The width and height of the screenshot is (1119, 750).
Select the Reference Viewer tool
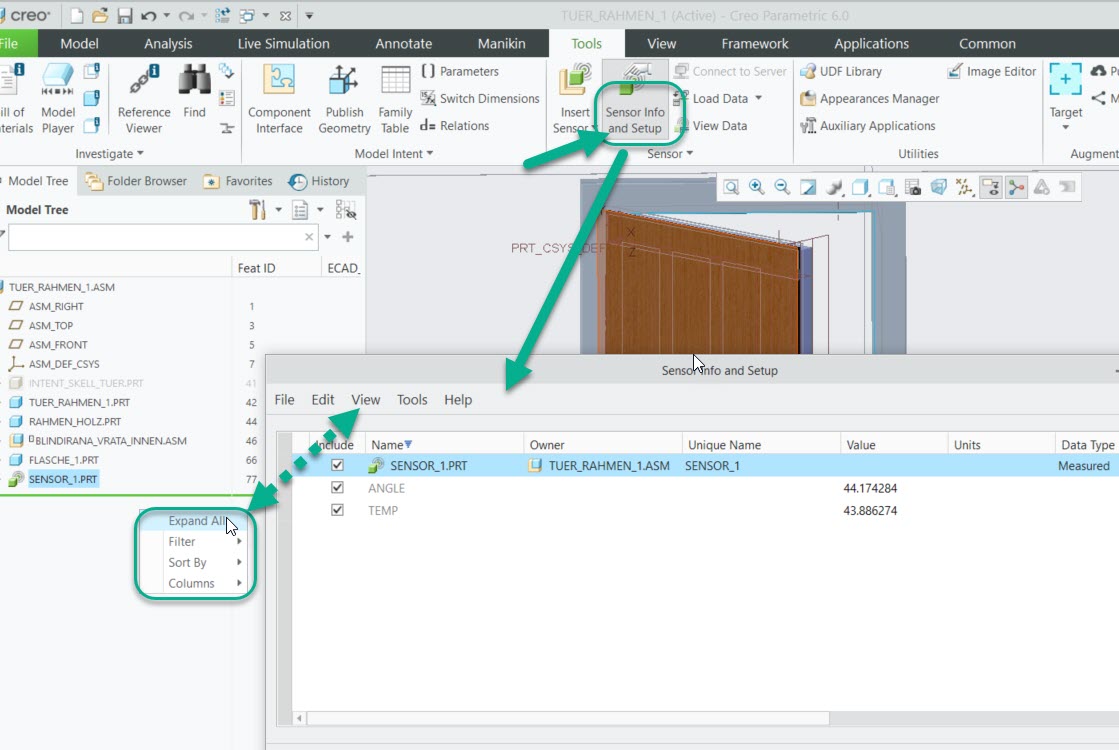click(x=143, y=98)
